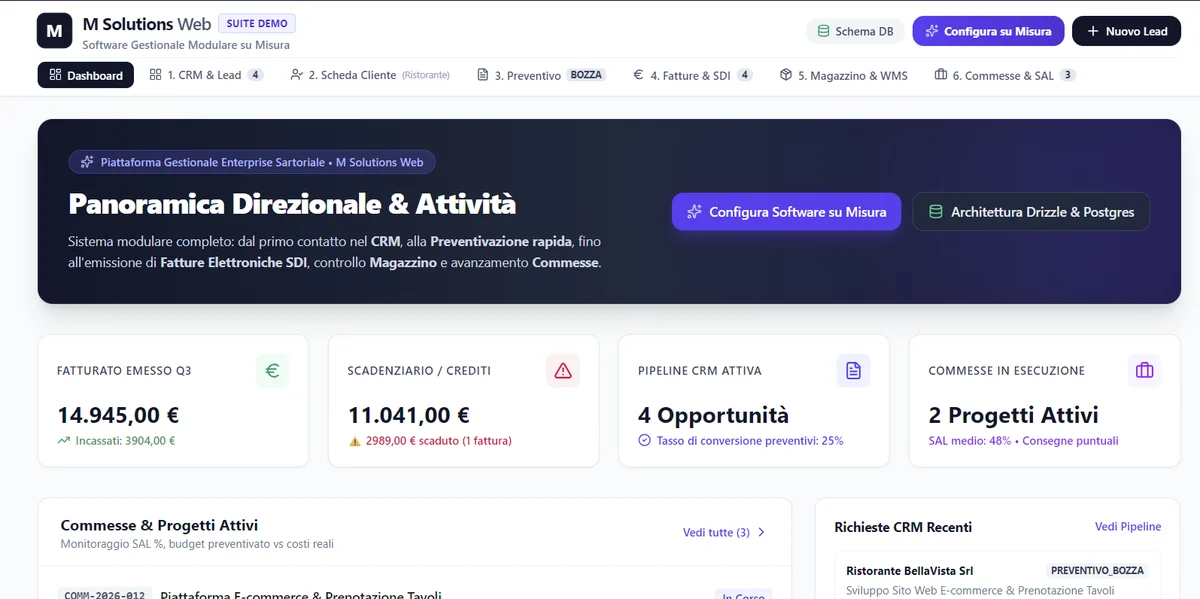Click the Magazzino & WMS box icon
Viewport: 1200px width, 599px height.
click(786, 75)
